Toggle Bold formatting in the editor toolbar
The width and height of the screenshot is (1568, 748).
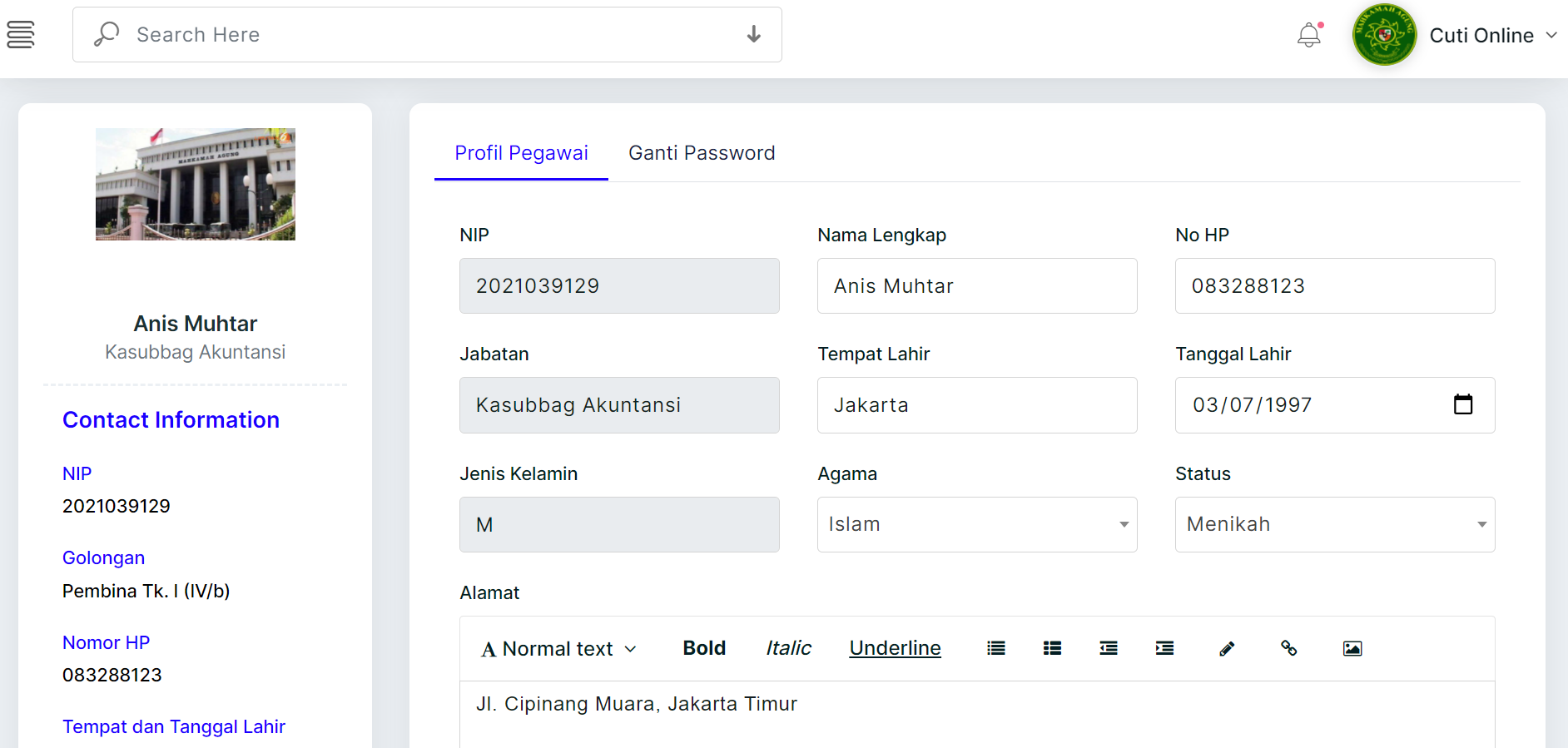pyautogui.click(x=703, y=648)
